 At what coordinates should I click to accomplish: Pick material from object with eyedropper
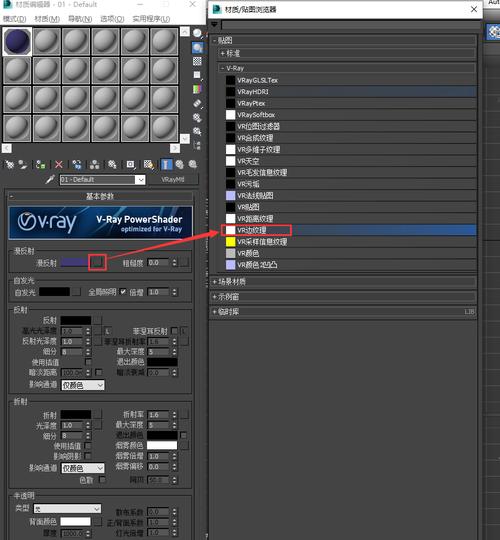pos(50,179)
